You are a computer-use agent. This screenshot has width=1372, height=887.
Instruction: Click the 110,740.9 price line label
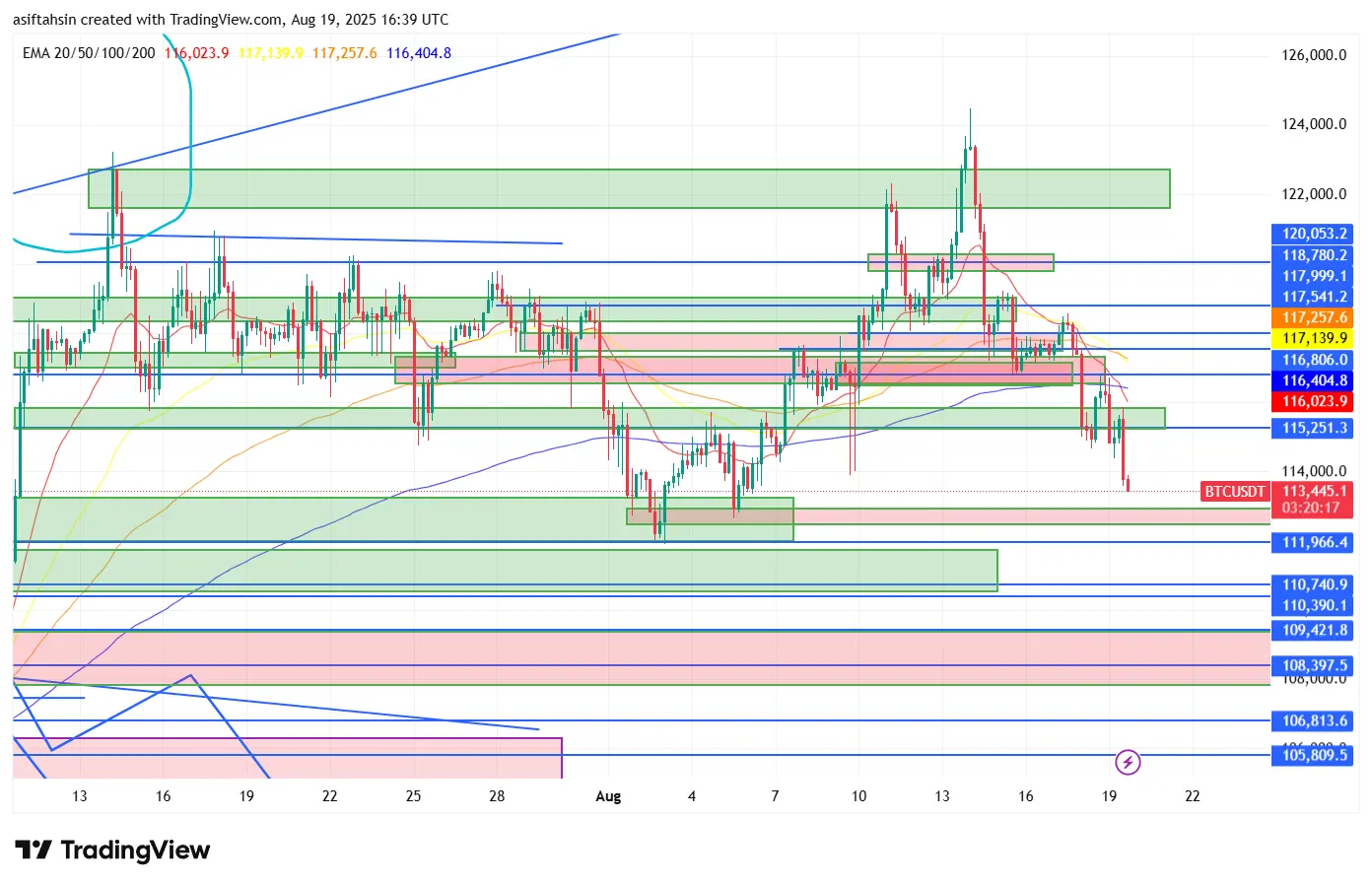(x=1313, y=584)
